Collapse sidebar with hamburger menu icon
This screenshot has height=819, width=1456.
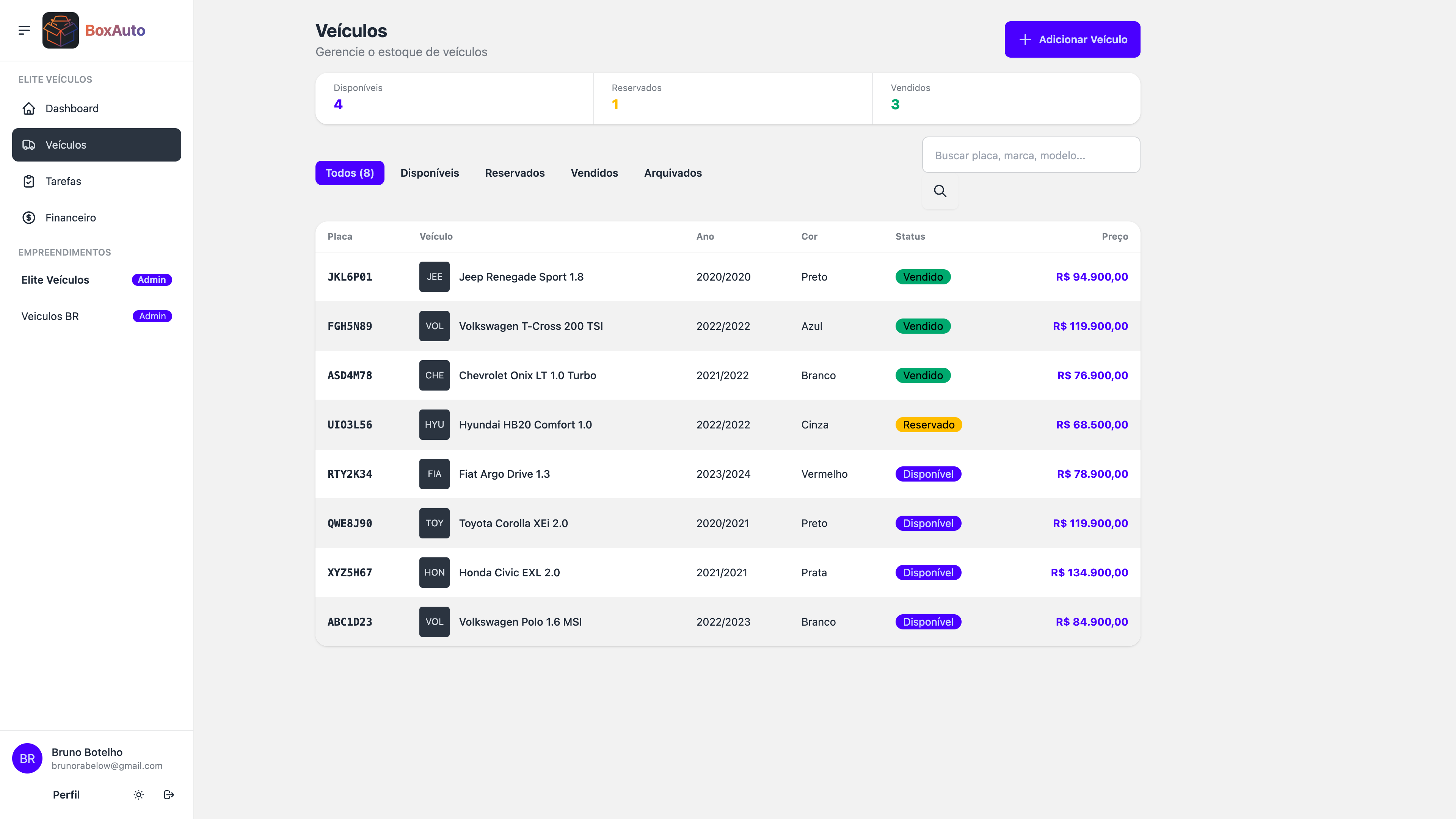pos(24,30)
